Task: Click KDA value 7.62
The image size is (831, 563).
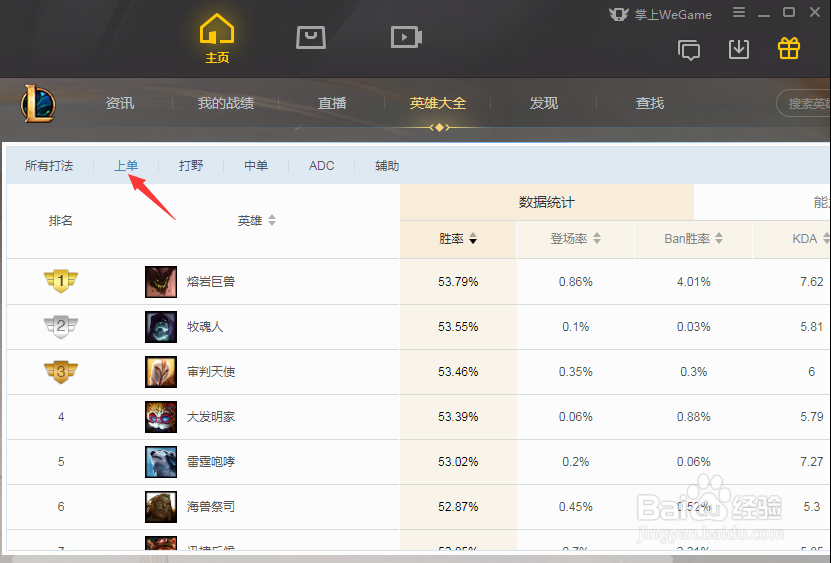Action: tap(811, 282)
